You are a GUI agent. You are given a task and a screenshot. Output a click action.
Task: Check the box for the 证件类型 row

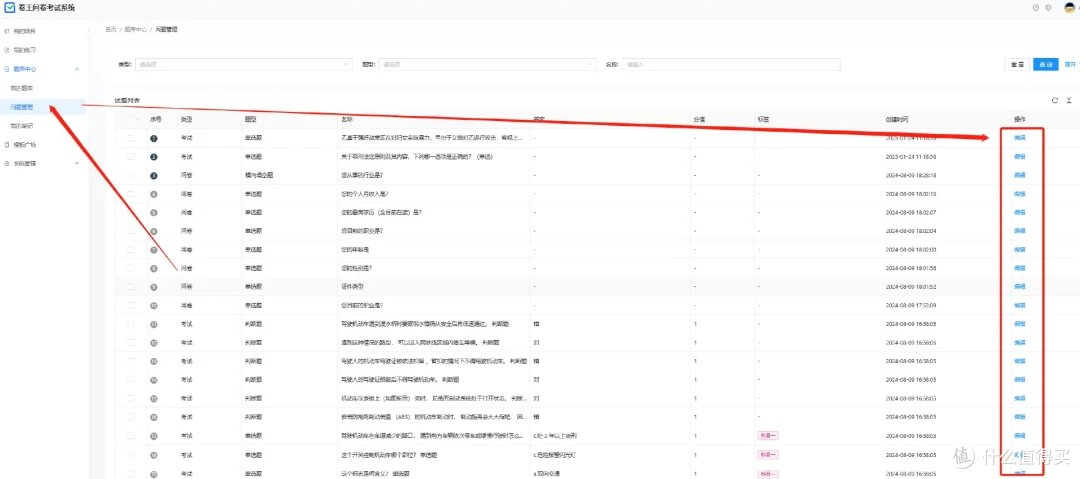[131, 287]
